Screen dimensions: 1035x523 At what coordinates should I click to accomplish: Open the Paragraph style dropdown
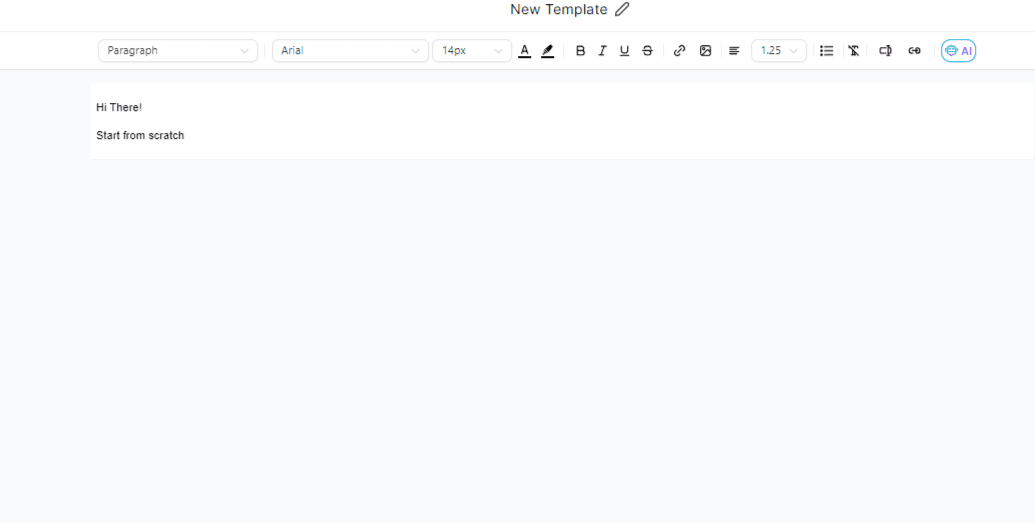point(178,51)
